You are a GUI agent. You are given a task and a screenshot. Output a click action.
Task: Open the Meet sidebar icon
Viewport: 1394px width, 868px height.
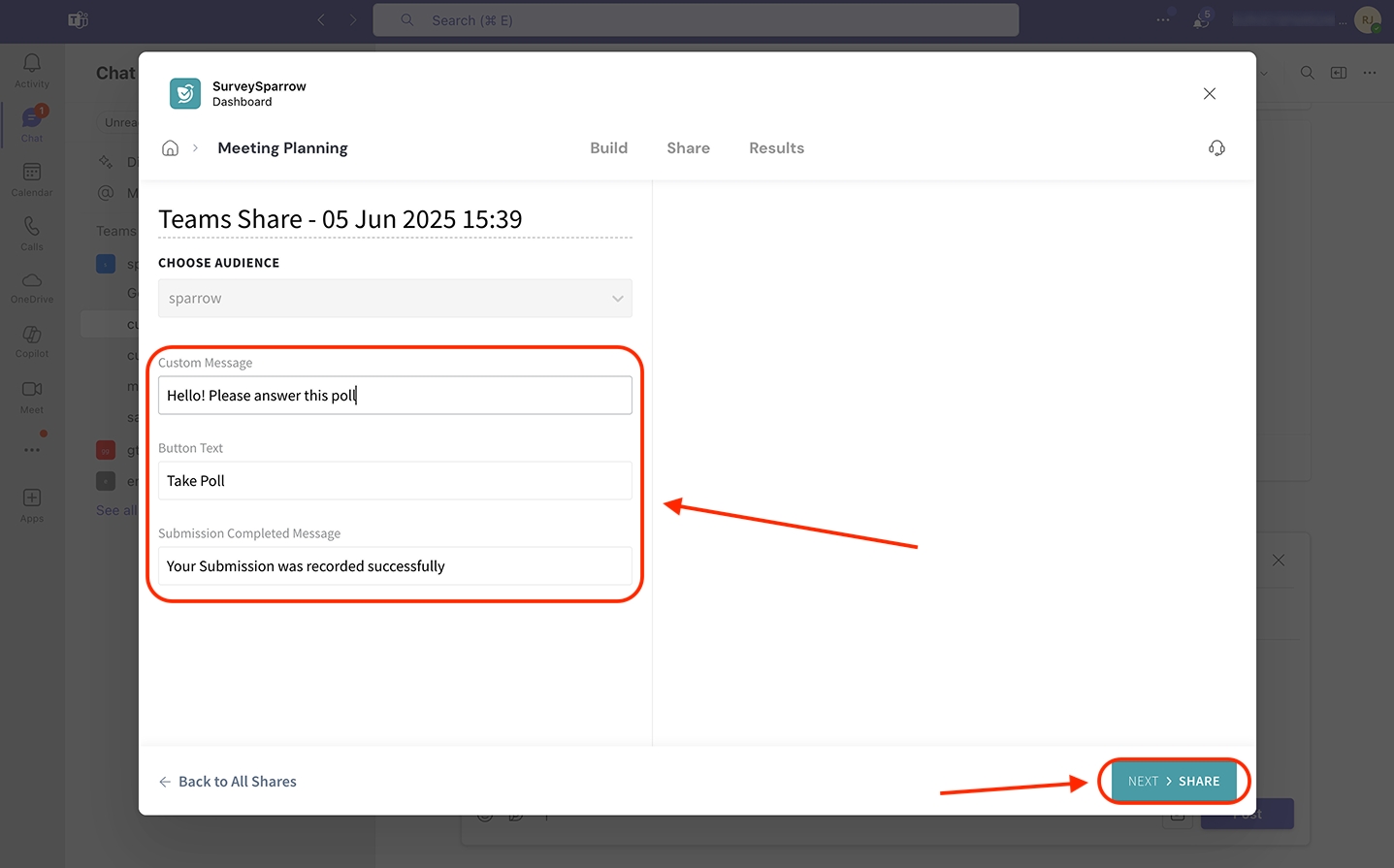click(x=32, y=396)
